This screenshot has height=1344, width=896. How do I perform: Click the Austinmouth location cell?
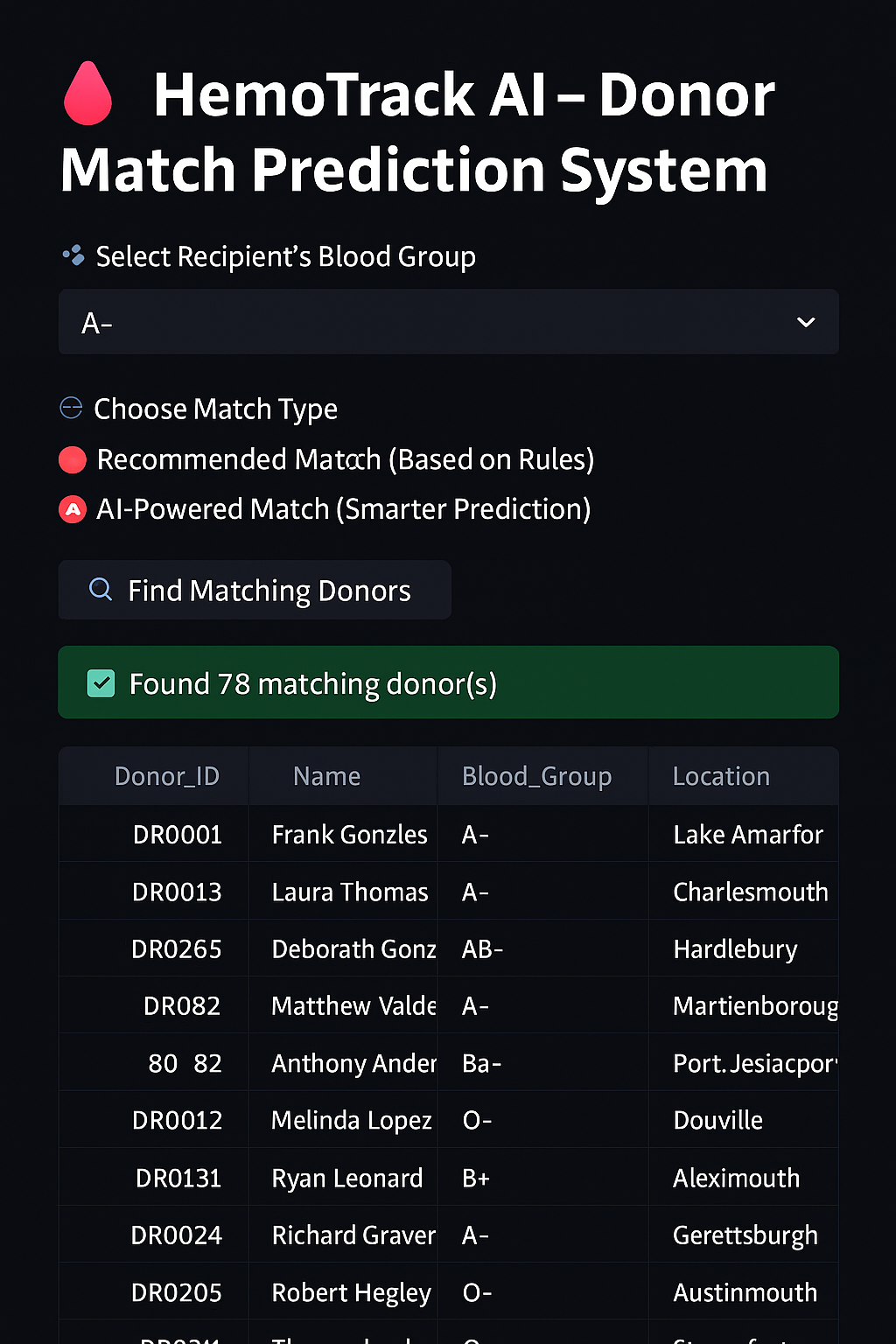[x=745, y=1292]
